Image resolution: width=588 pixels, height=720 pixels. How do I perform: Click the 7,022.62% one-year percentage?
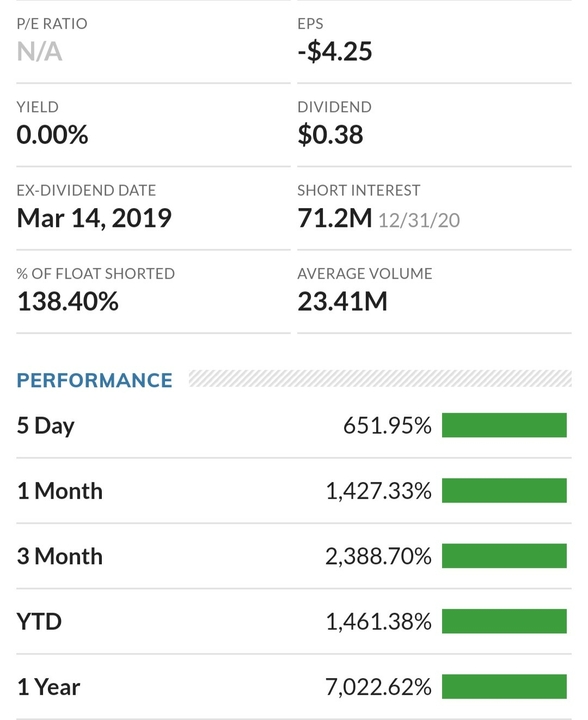point(378,687)
